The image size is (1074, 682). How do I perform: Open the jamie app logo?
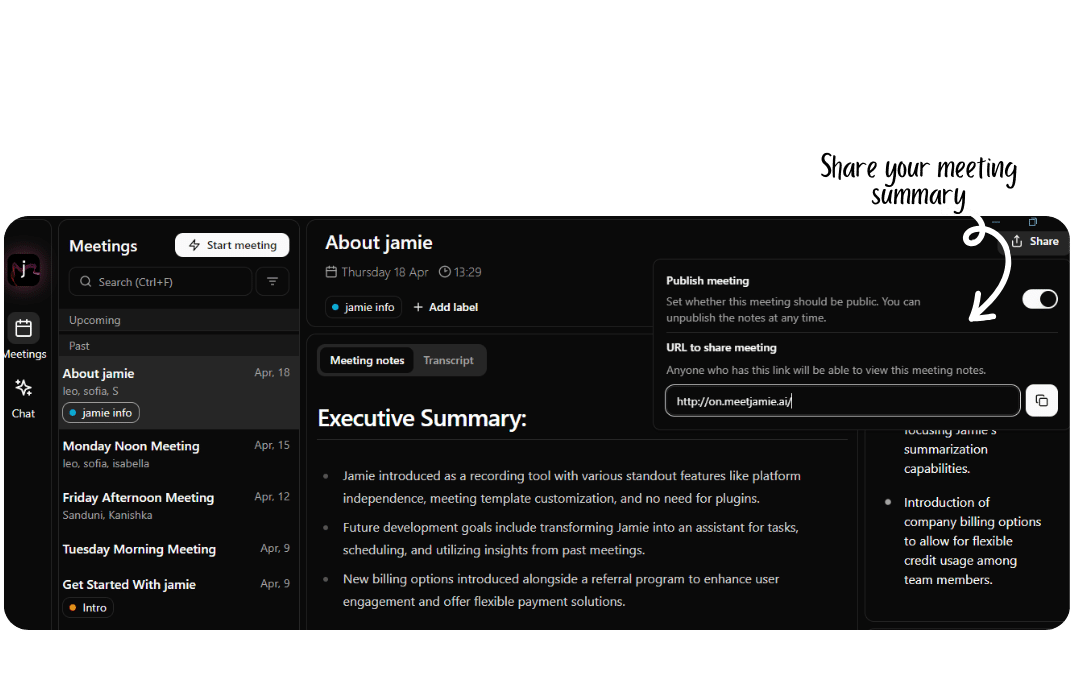[24, 270]
